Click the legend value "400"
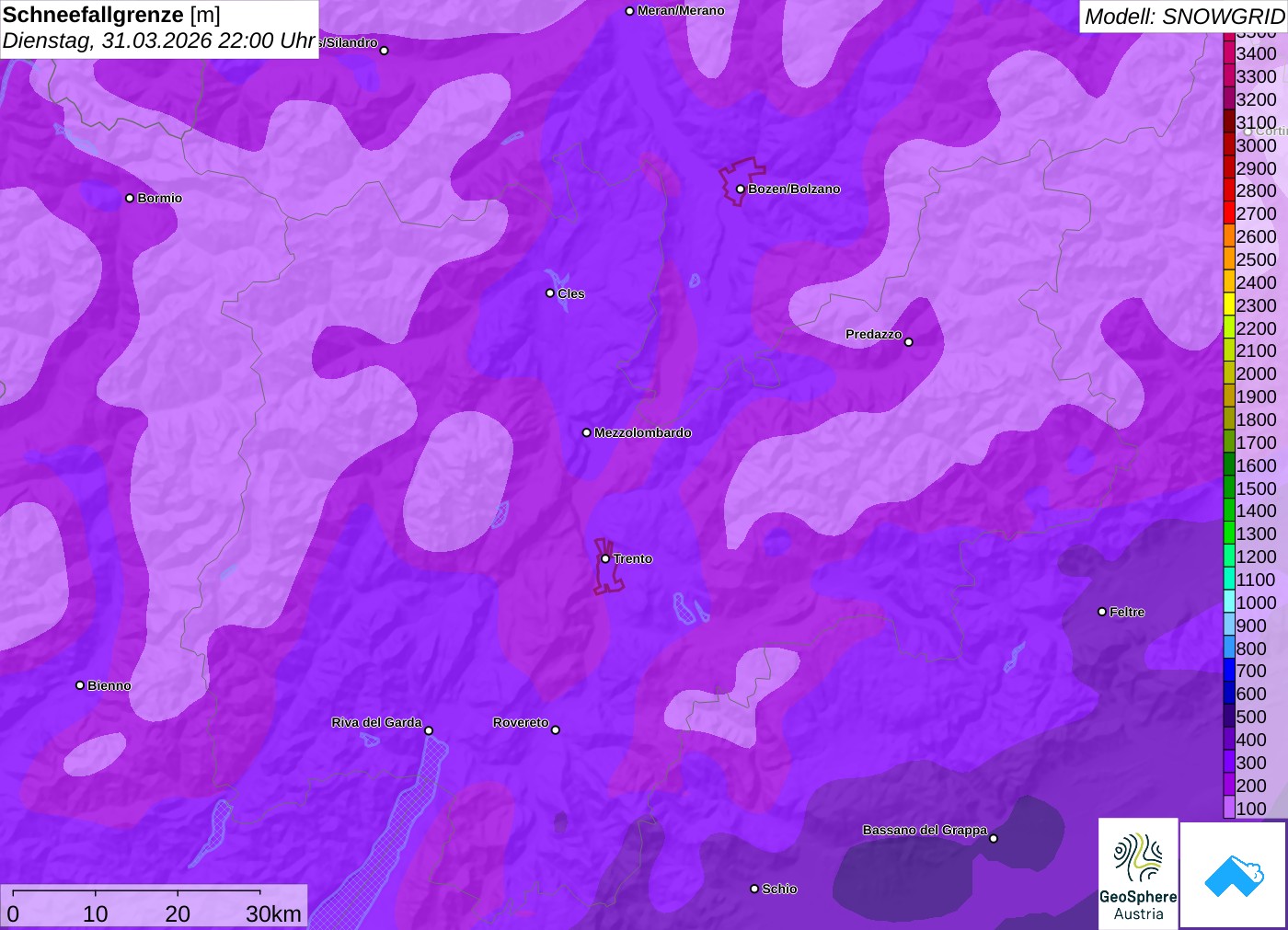Screen dimensions: 1288x930 [1251, 740]
